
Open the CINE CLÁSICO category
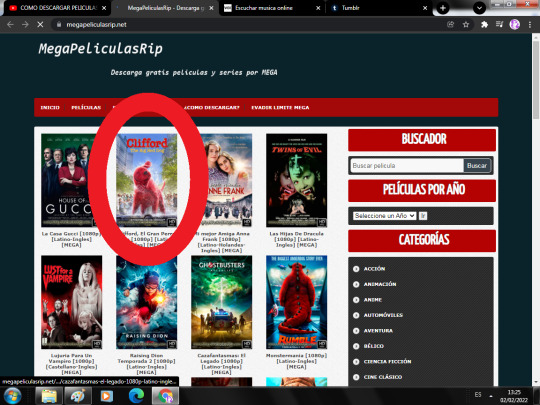point(383,377)
